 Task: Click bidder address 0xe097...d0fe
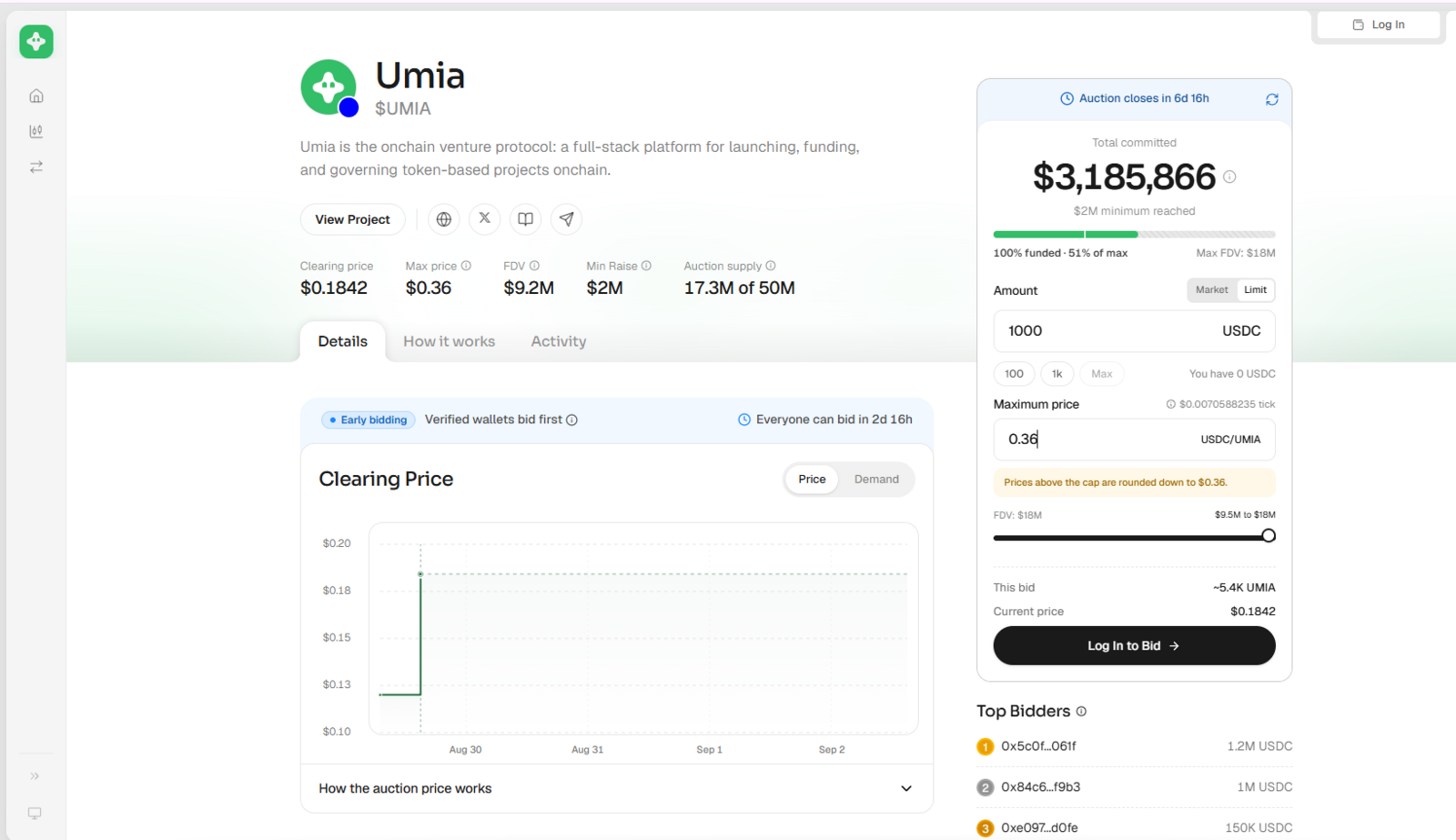tap(1039, 828)
